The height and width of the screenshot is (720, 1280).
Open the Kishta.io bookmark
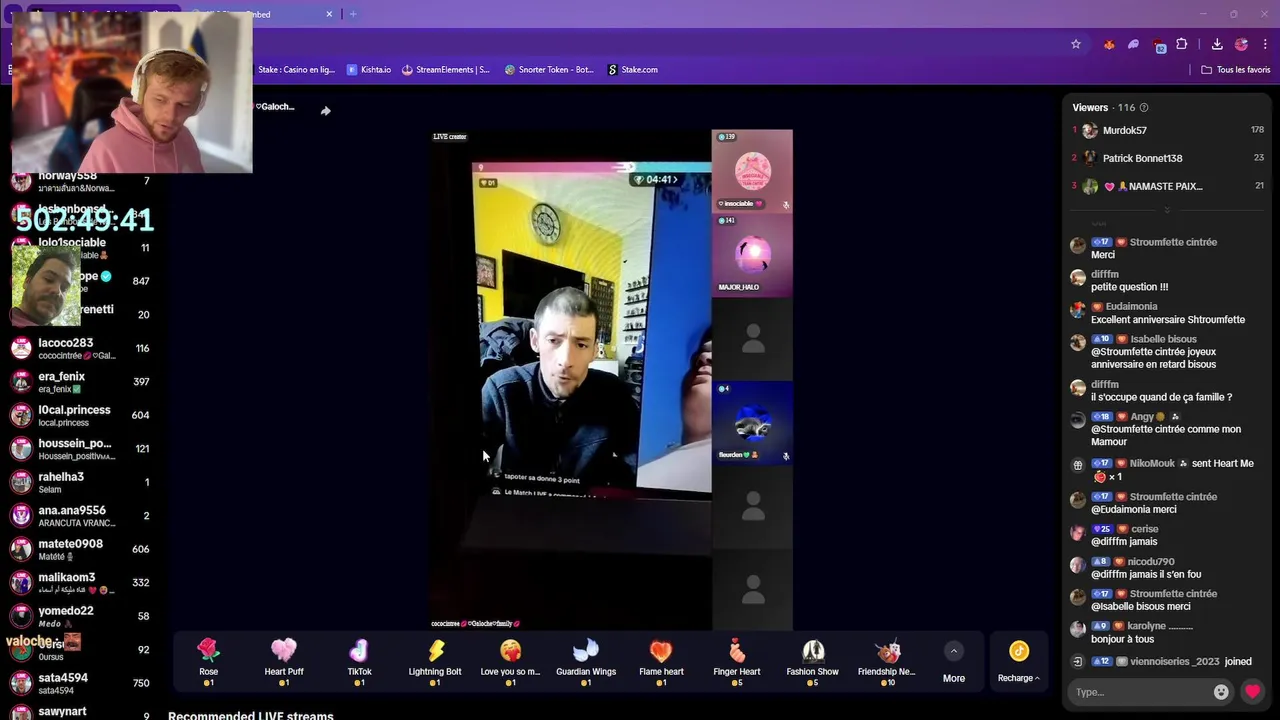369,70
